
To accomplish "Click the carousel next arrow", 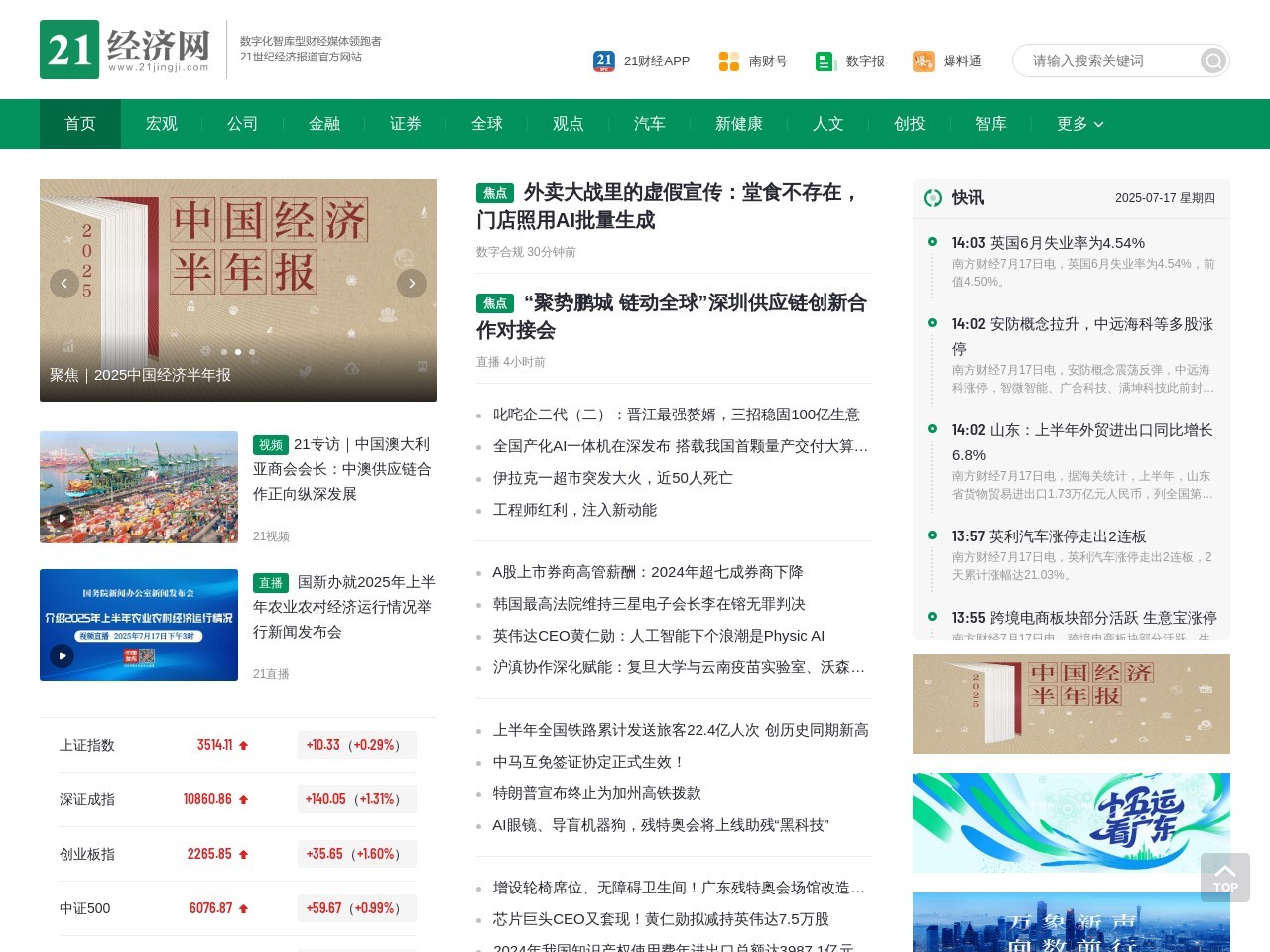I will [412, 284].
